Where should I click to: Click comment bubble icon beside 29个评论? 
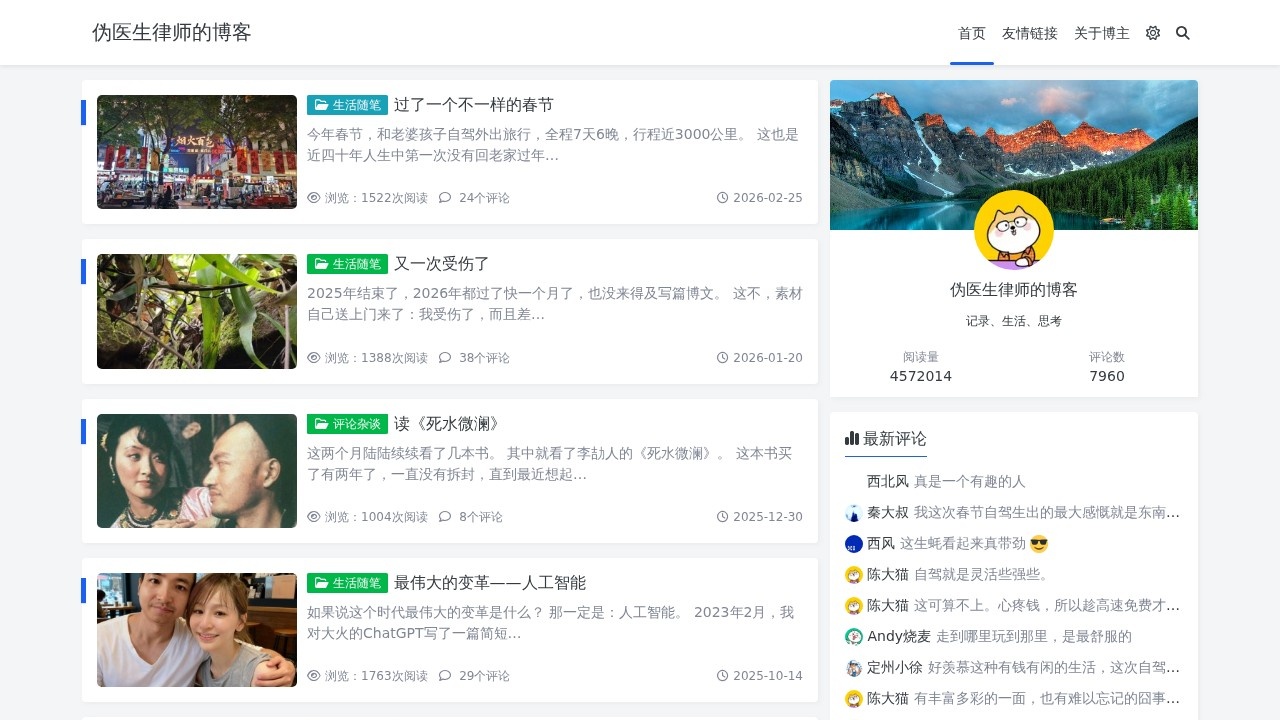pyautogui.click(x=445, y=676)
